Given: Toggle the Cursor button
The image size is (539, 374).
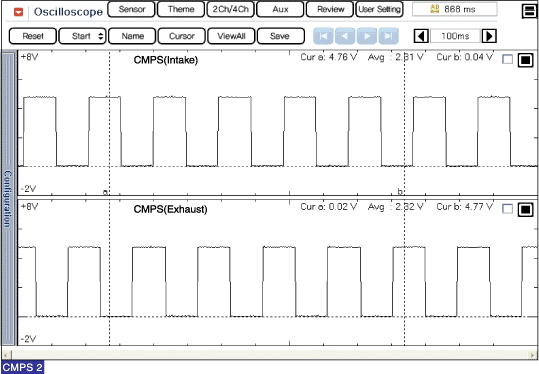Looking at the screenshot, I should [182, 36].
